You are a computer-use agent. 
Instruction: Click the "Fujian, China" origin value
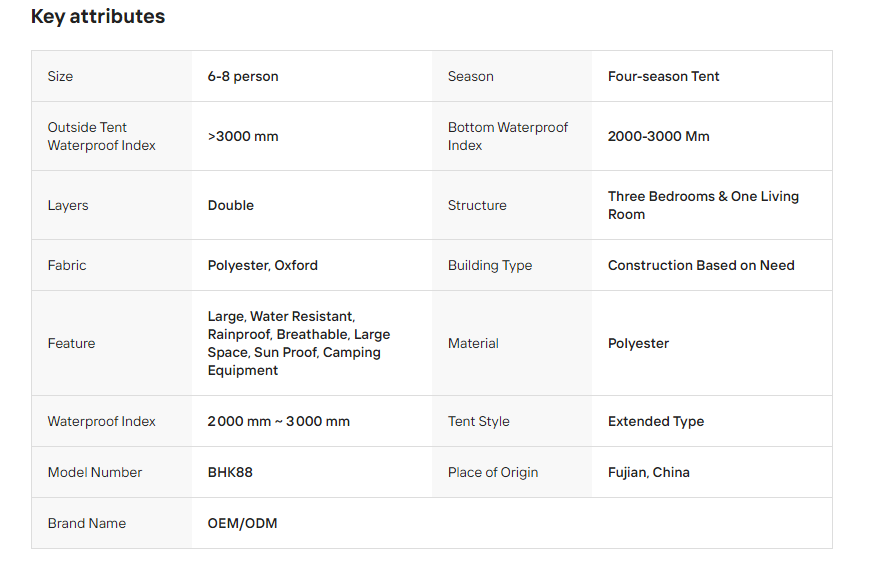pos(649,472)
